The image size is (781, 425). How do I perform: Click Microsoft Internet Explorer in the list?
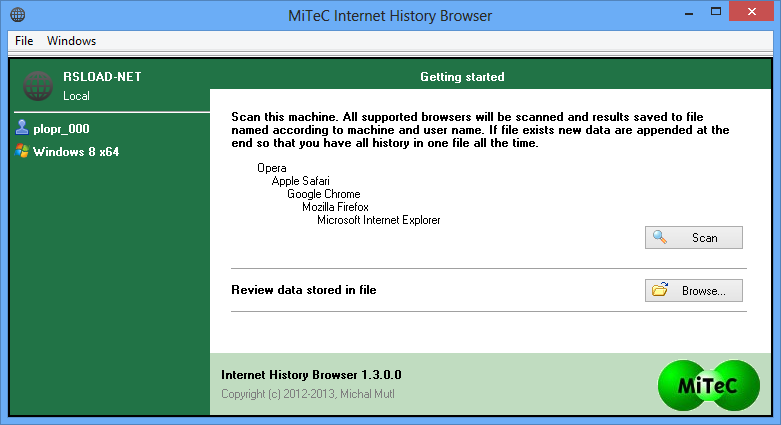pyautogui.click(x=379, y=220)
